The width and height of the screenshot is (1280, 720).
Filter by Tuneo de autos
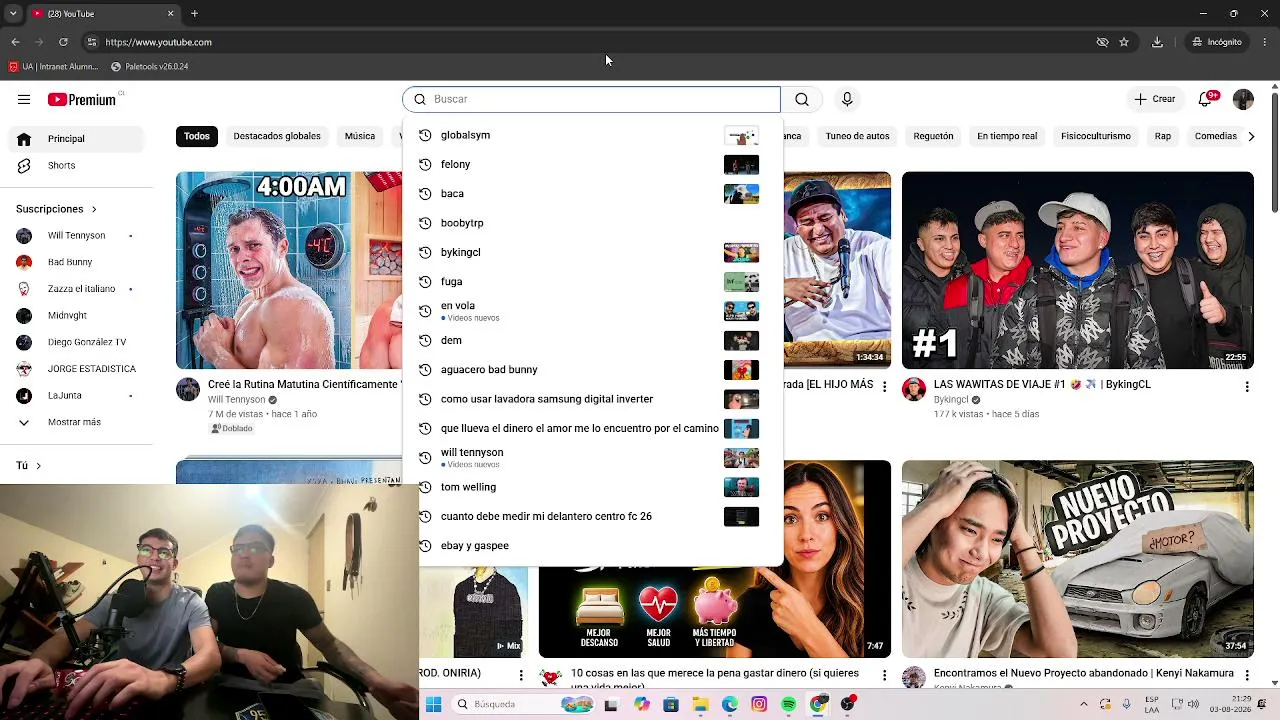(858, 136)
